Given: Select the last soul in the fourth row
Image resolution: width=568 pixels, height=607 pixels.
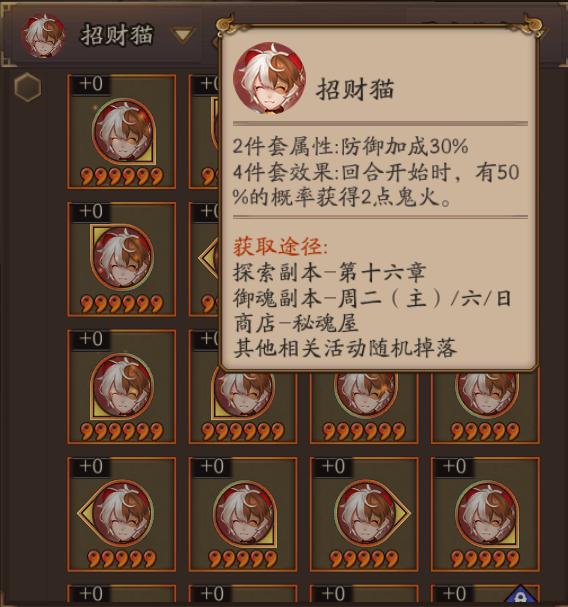Looking at the screenshot, I should point(485,514).
